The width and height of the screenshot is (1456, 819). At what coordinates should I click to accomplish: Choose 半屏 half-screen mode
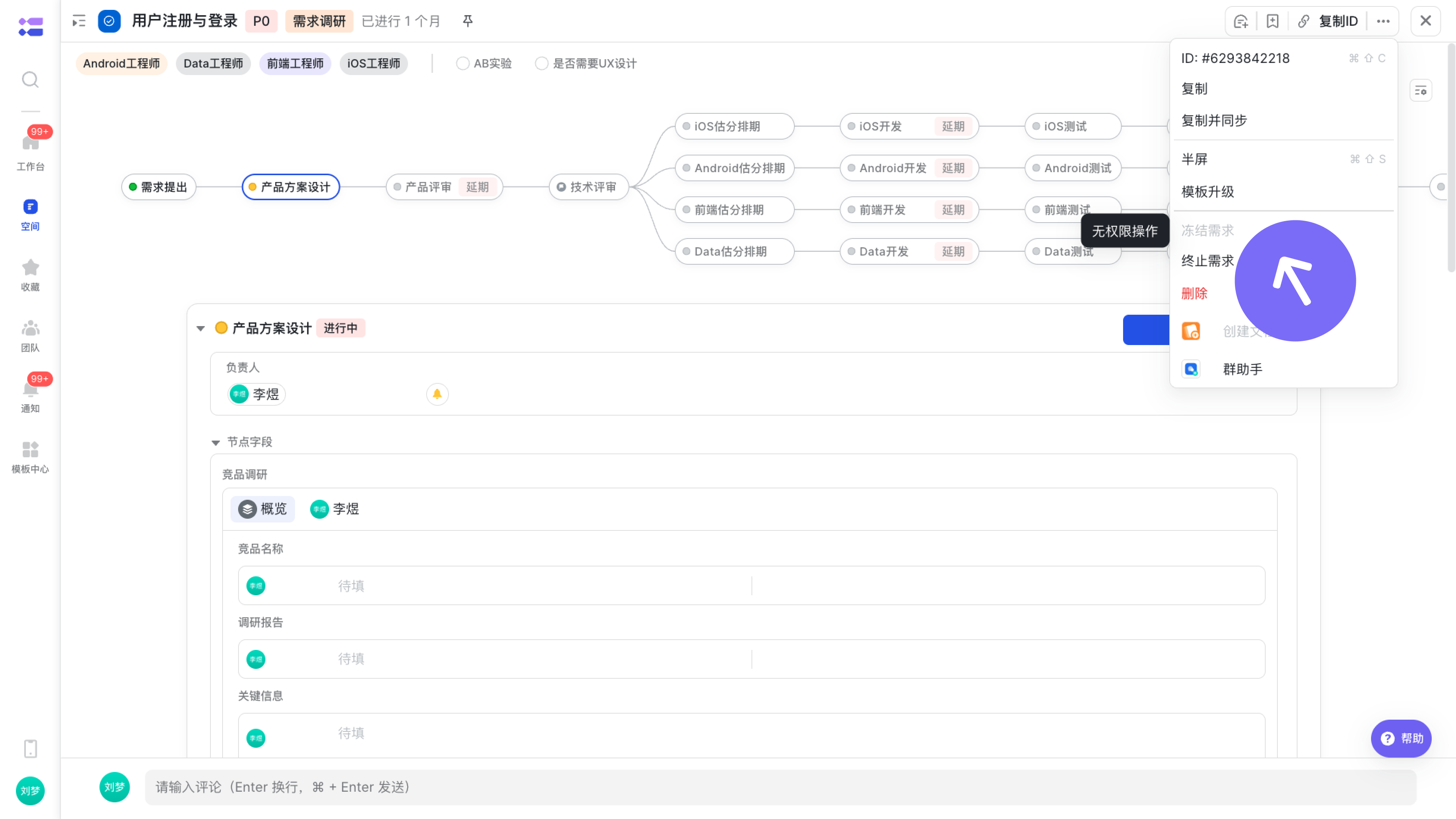[x=1283, y=159]
